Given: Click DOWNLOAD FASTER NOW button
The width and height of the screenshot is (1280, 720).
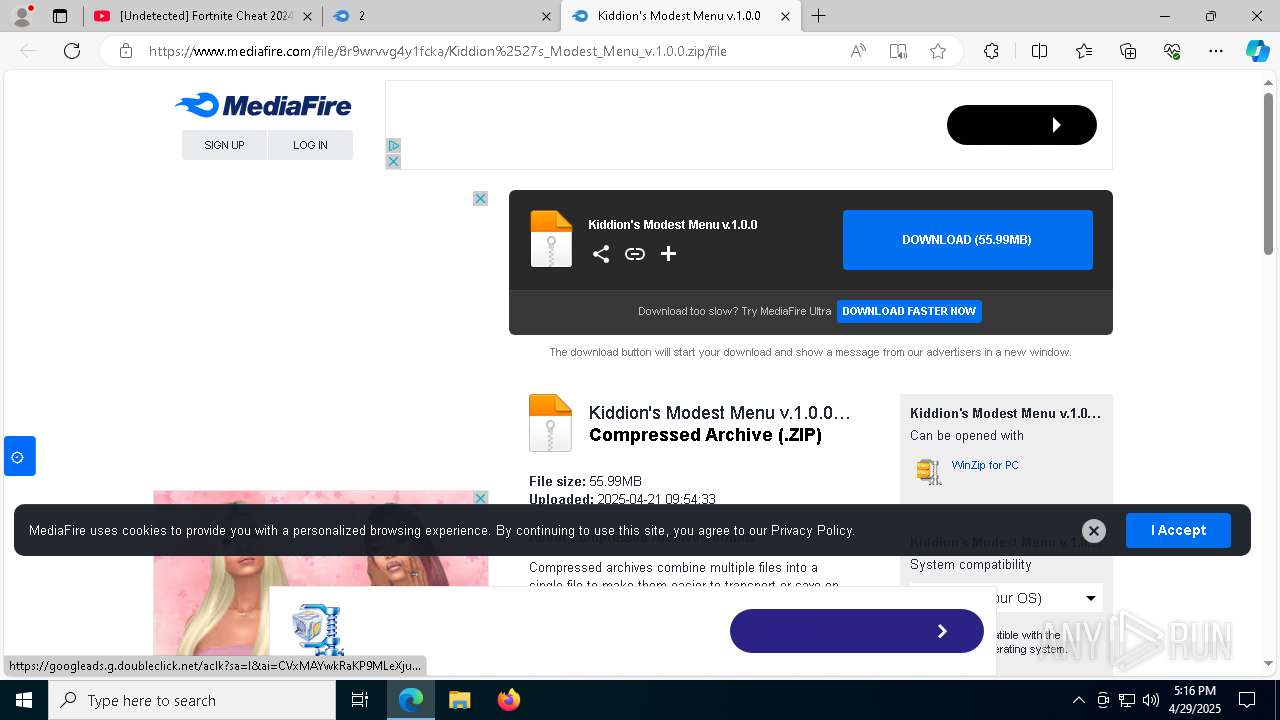Looking at the screenshot, I should point(909,311).
